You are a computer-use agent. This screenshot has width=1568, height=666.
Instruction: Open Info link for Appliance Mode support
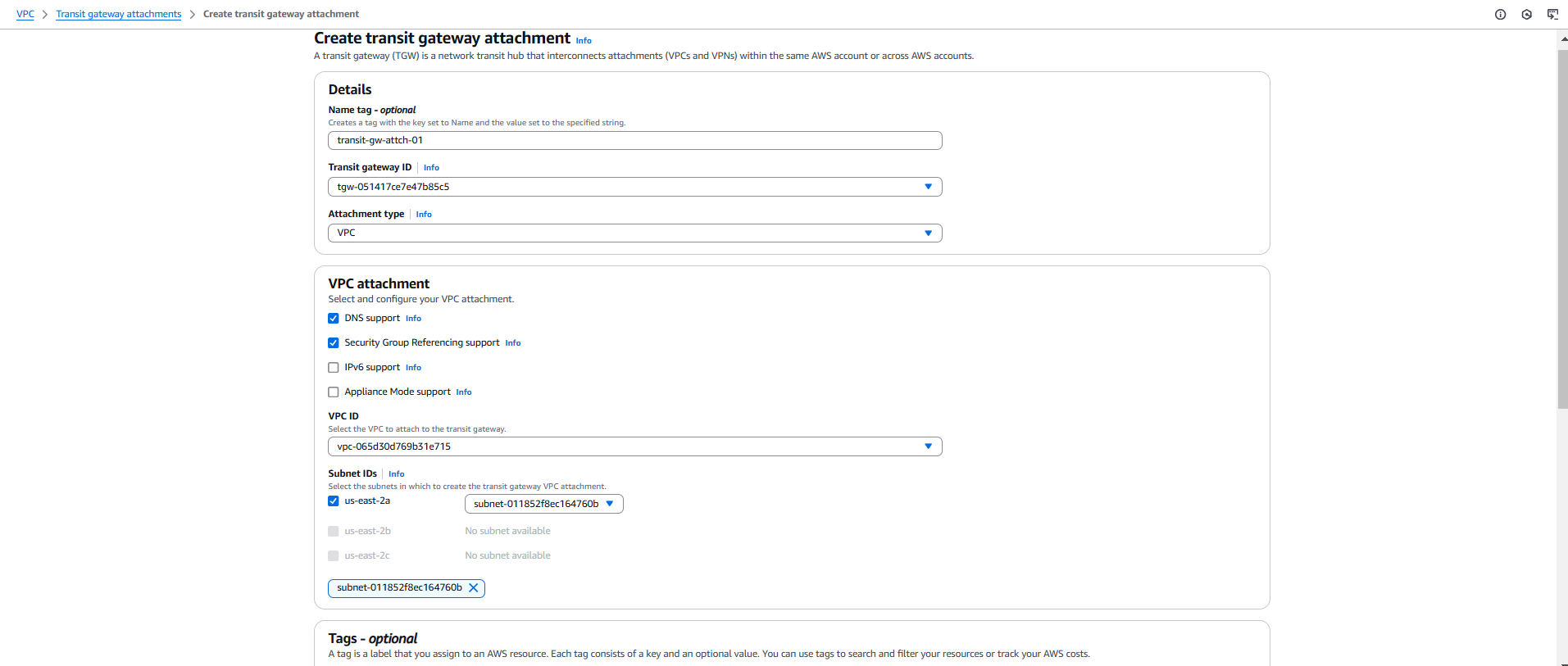pos(464,392)
